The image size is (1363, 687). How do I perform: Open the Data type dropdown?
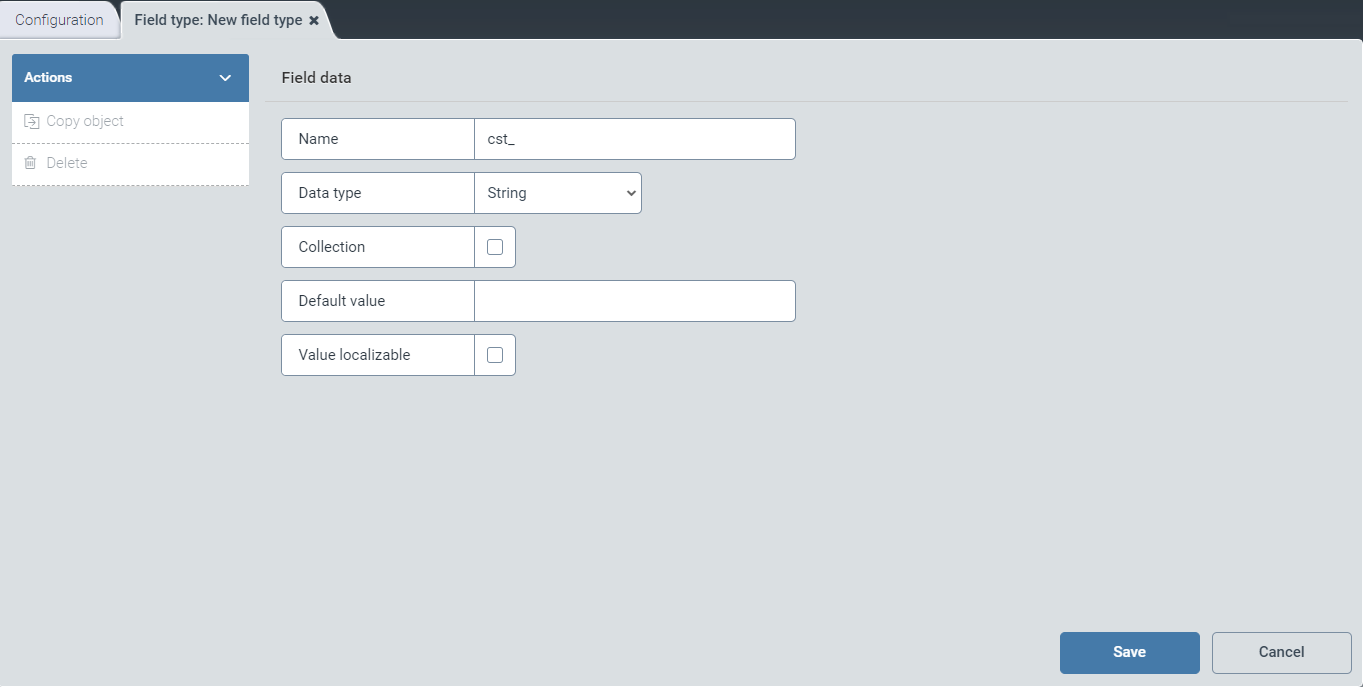point(557,193)
